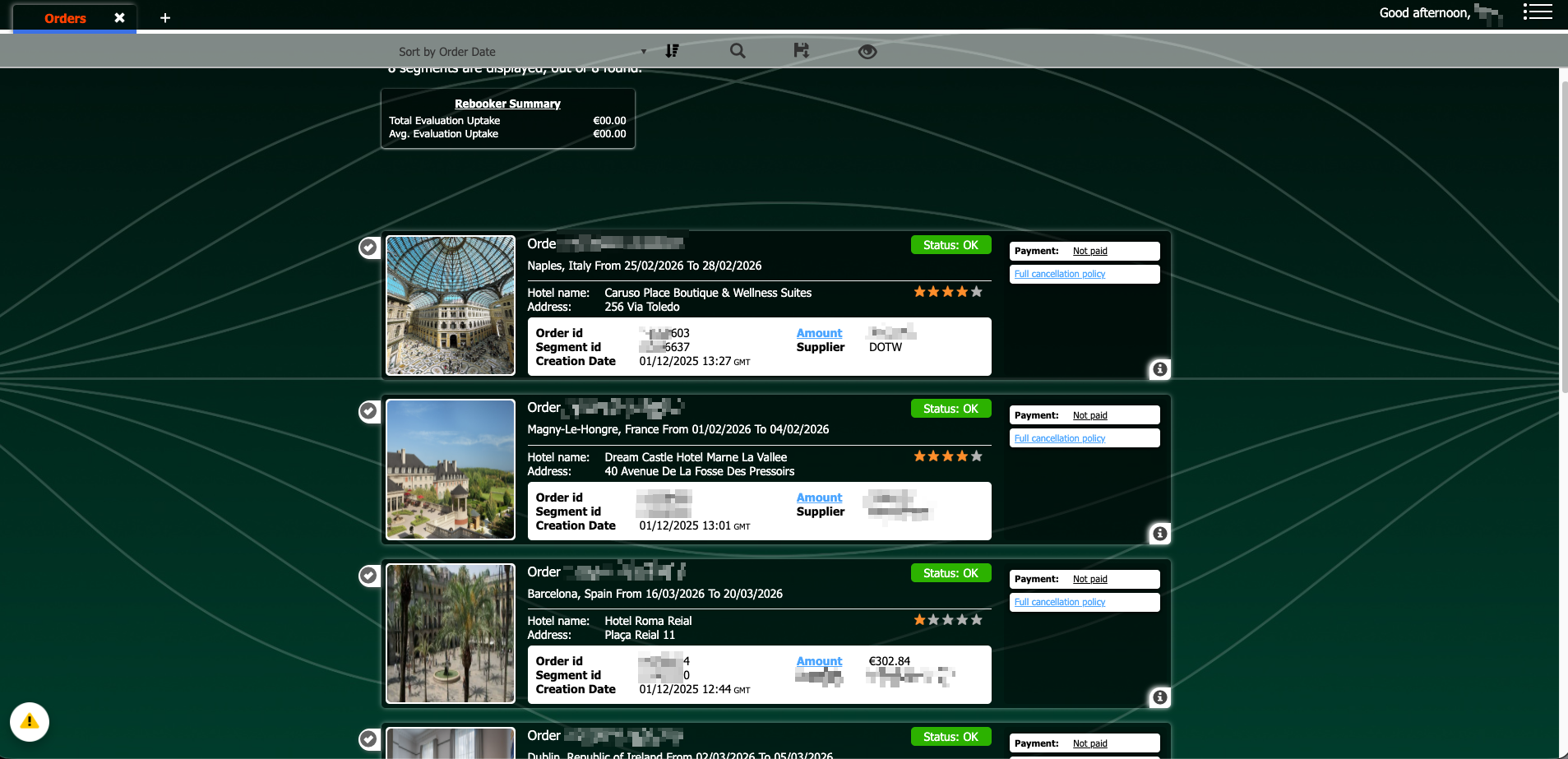Click creation date "01/12/2025 12:44"

click(x=695, y=689)
